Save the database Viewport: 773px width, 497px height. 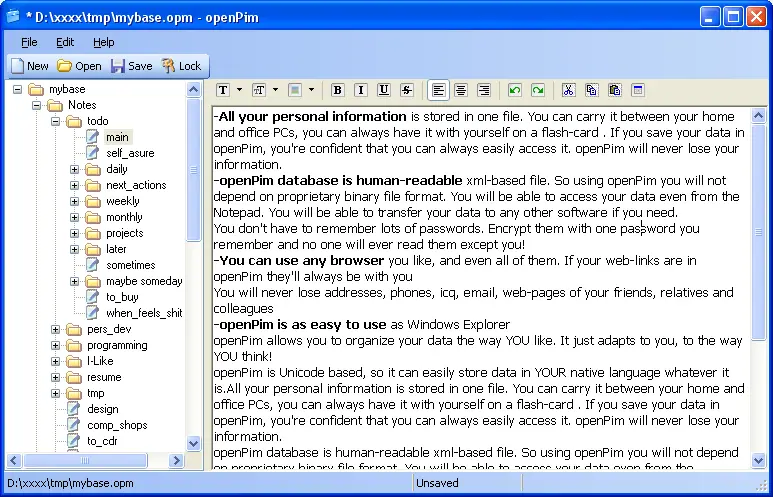(x=132, y=66)
